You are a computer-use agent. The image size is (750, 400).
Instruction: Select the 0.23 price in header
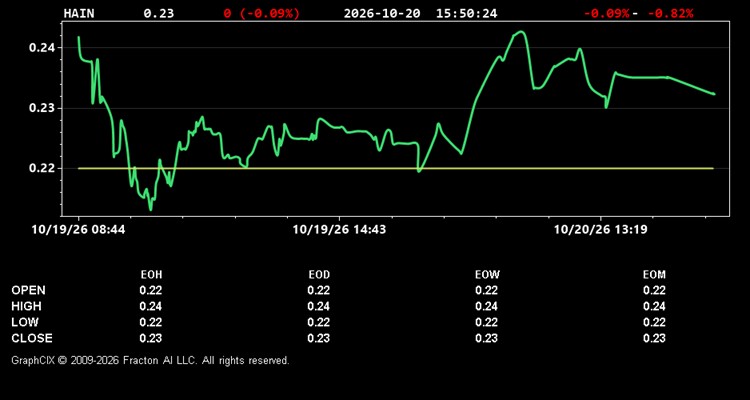click(159, 13)
